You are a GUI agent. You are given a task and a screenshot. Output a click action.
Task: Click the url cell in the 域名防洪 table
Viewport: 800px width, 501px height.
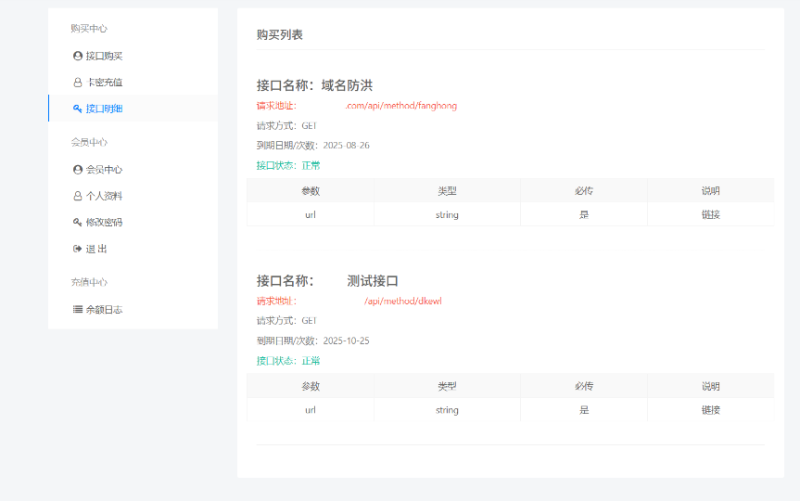pyautogui.click(x=310, y=215)
